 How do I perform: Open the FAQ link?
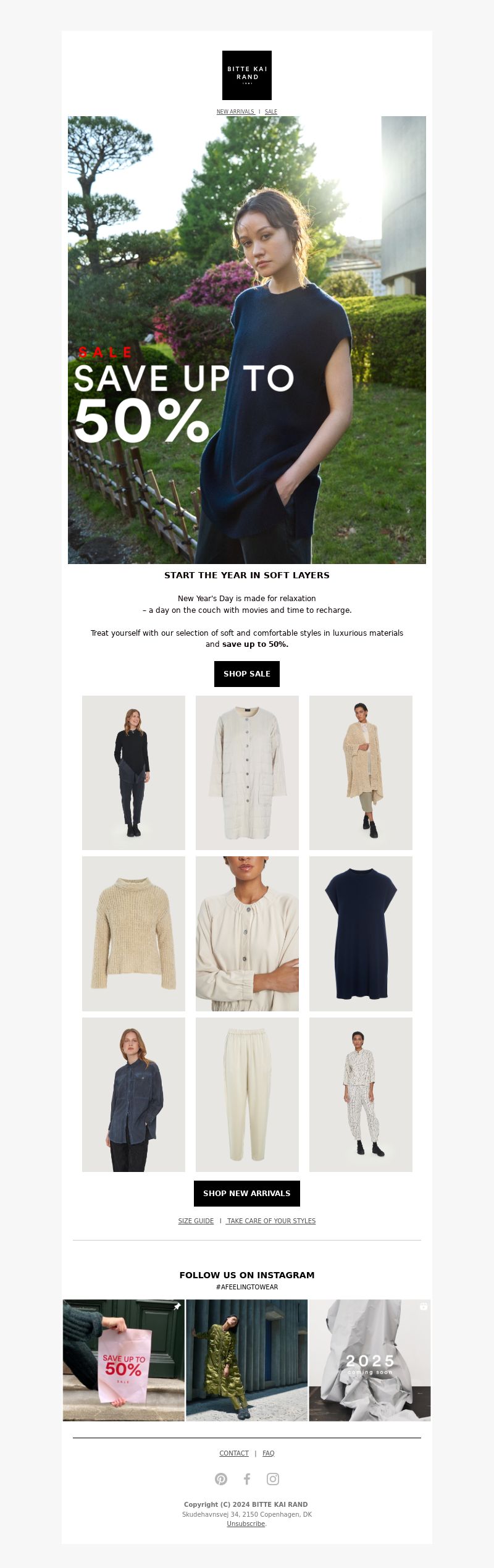(269, 1453)
